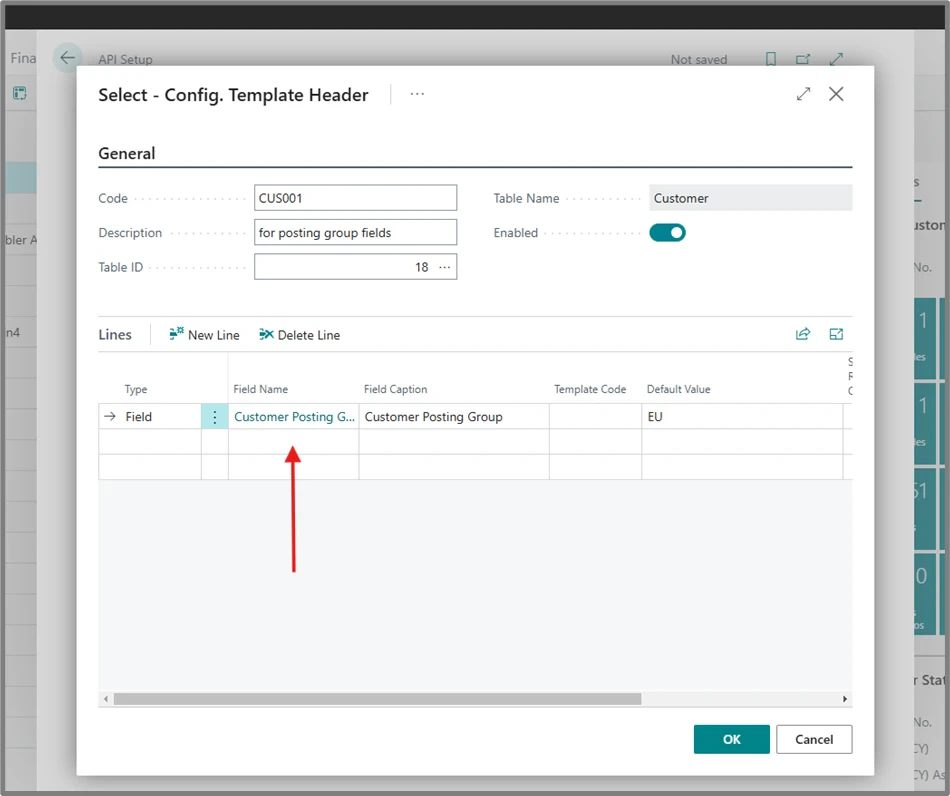Image resolution: width=950 pixels, height=796 pixels.
Task: Open the dialog's more options ellipsis
Action: [417, 94]
